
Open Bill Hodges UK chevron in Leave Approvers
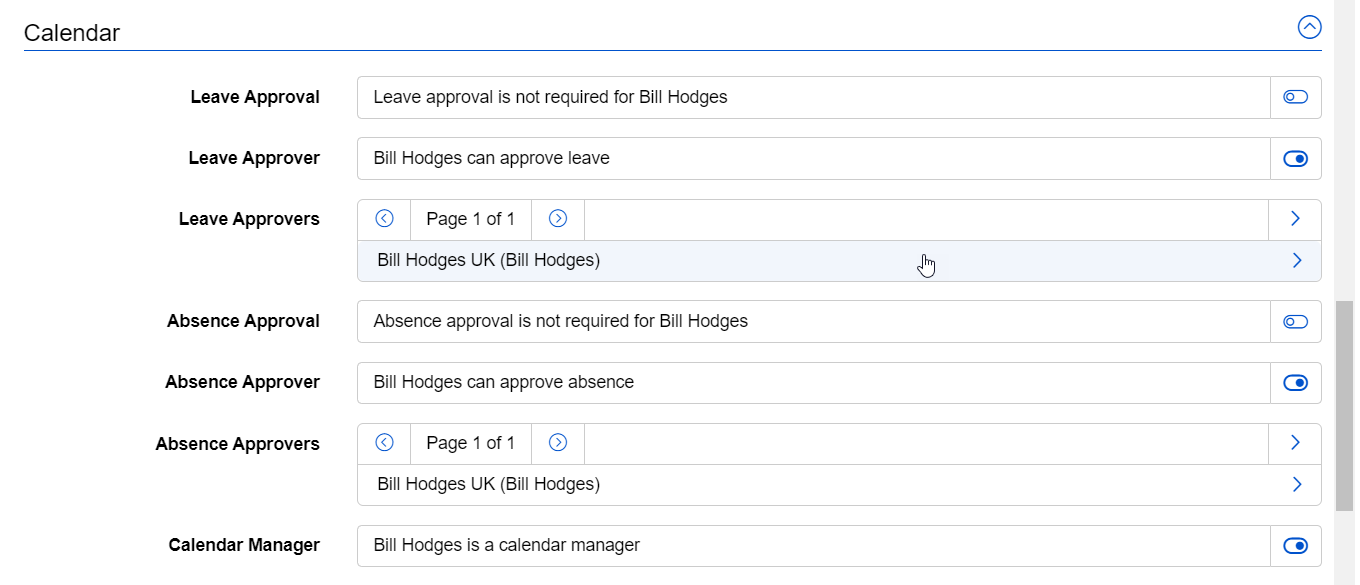coord(1297,261)
